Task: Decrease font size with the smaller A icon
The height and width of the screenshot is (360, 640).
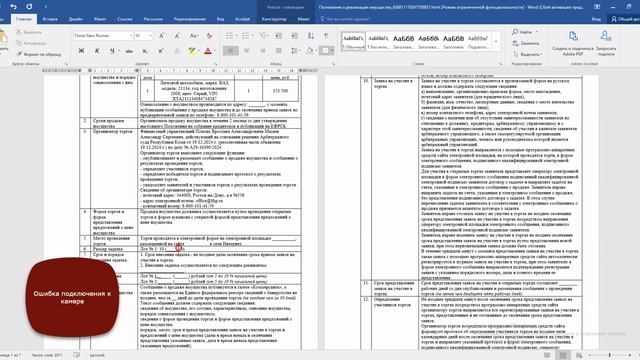Action: tap(177, 36)
